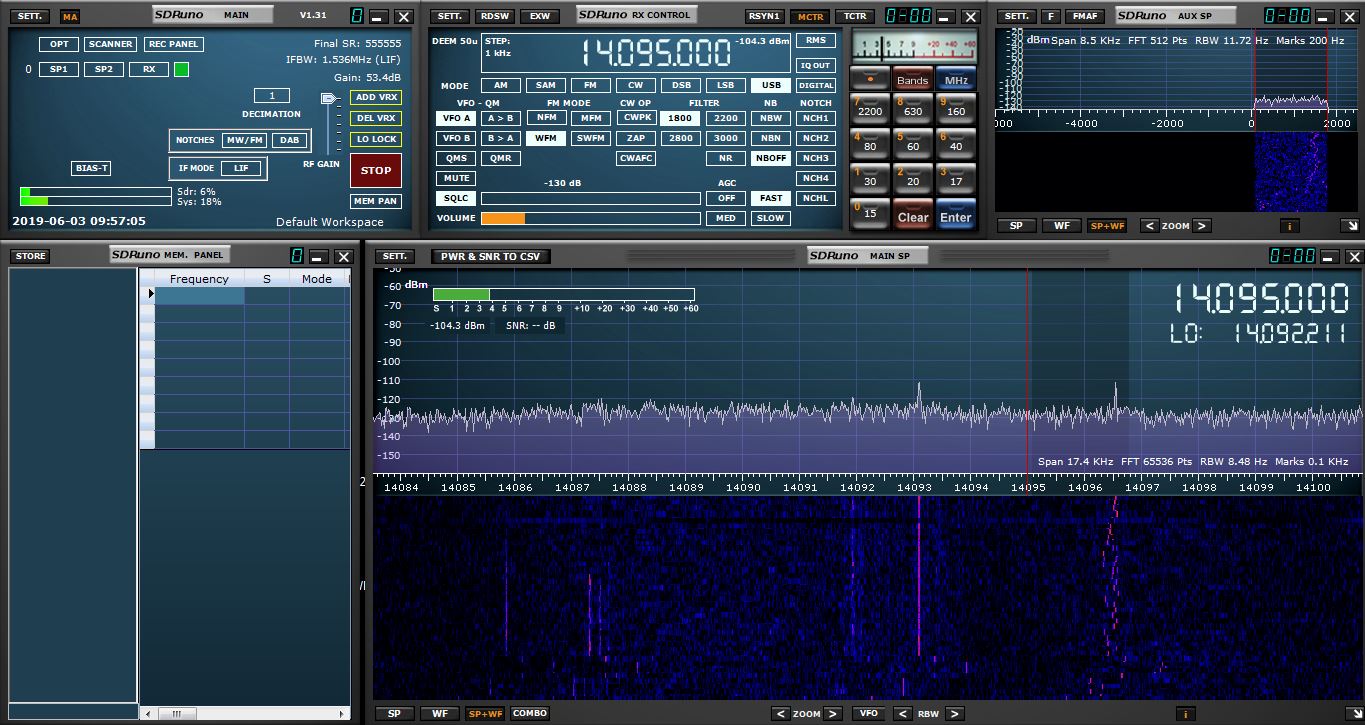Image resolution: width=1365 pixels, height=725 pixels.
Task: Open SETT. in the Aux SP panel
Action: tap(1016, 16)
